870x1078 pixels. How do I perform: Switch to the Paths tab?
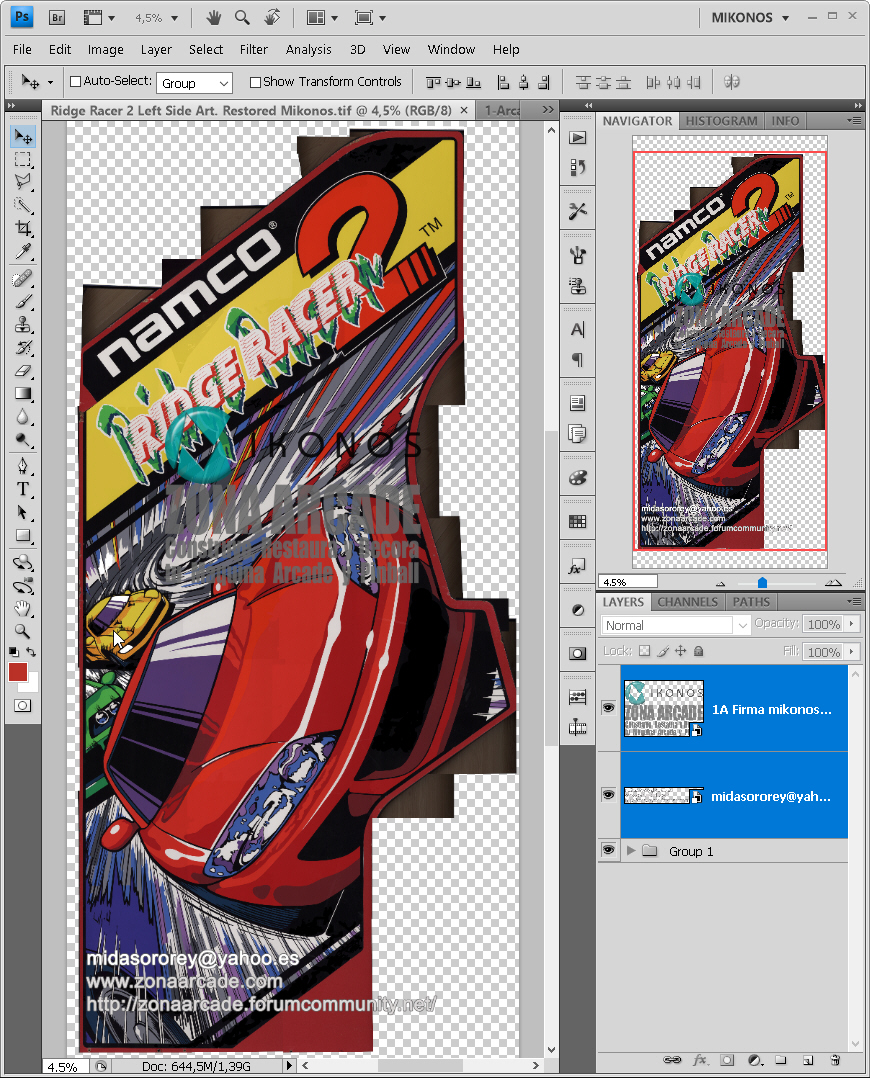751,602
